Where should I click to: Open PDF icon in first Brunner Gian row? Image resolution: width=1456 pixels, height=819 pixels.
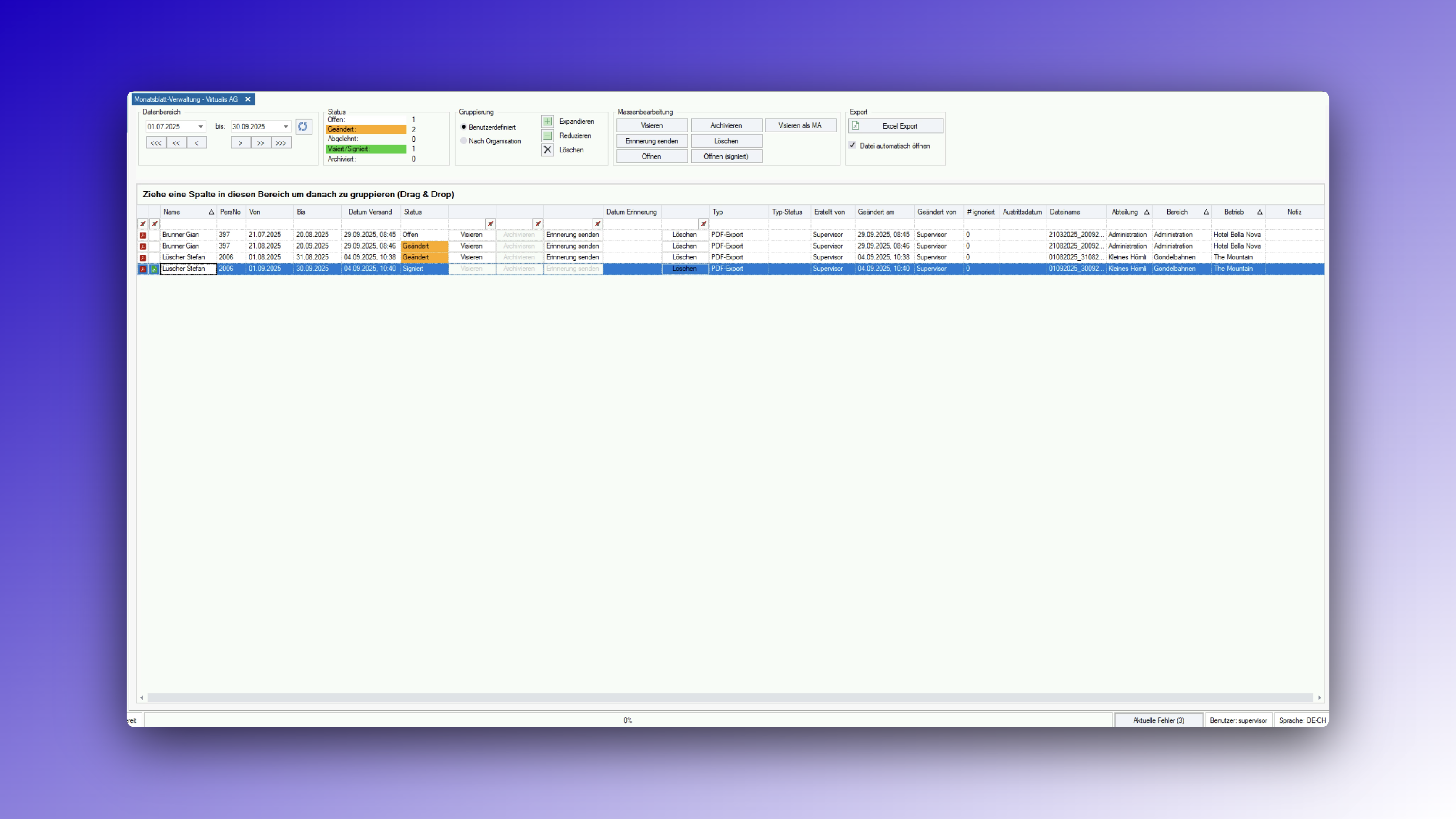tap(143, 235)
